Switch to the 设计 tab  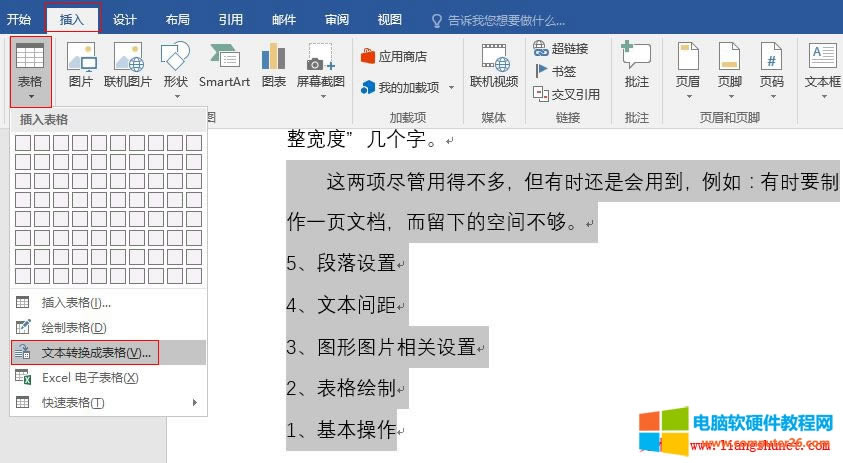click(x=125, y=20)
